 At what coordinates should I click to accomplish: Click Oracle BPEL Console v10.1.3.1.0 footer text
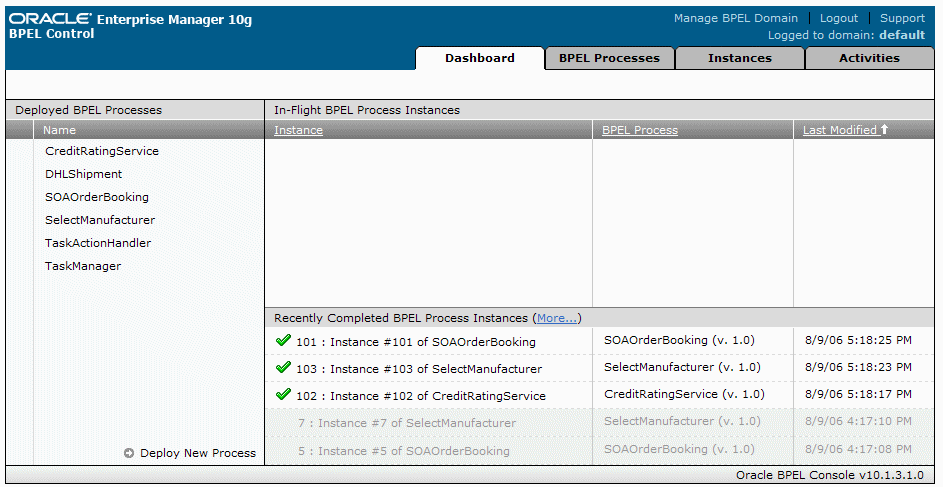click(829, 475)
